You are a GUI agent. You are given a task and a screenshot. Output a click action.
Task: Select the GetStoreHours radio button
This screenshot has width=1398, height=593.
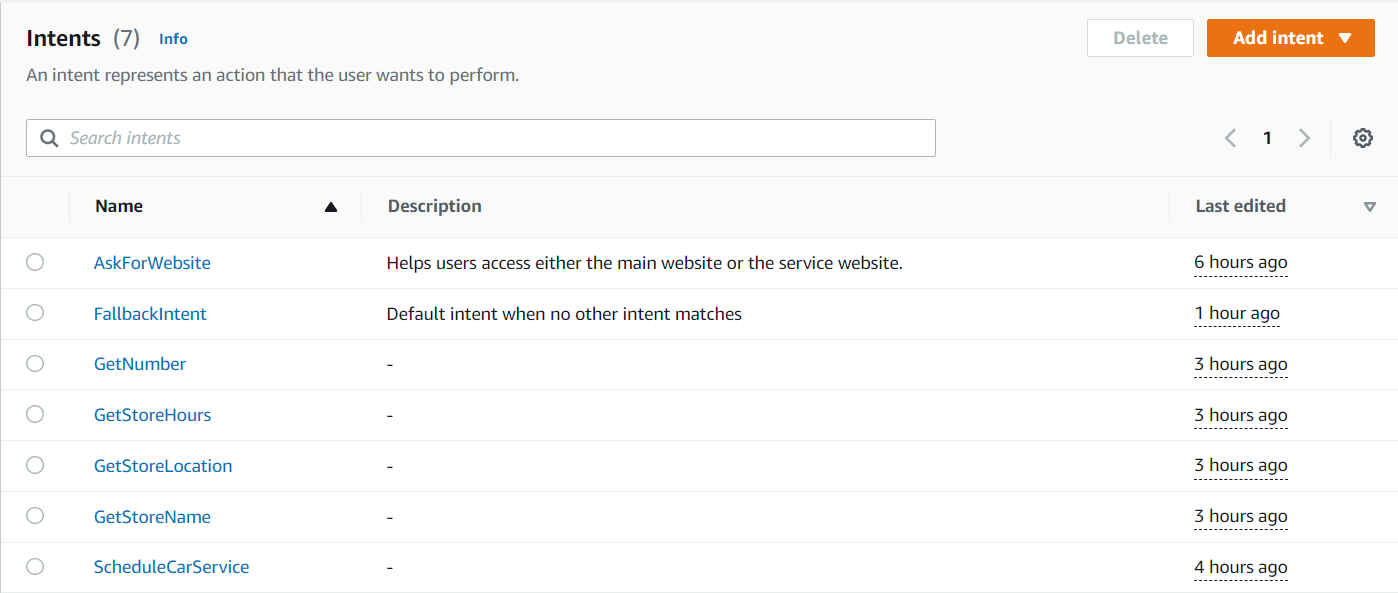[x=35, y=414]
